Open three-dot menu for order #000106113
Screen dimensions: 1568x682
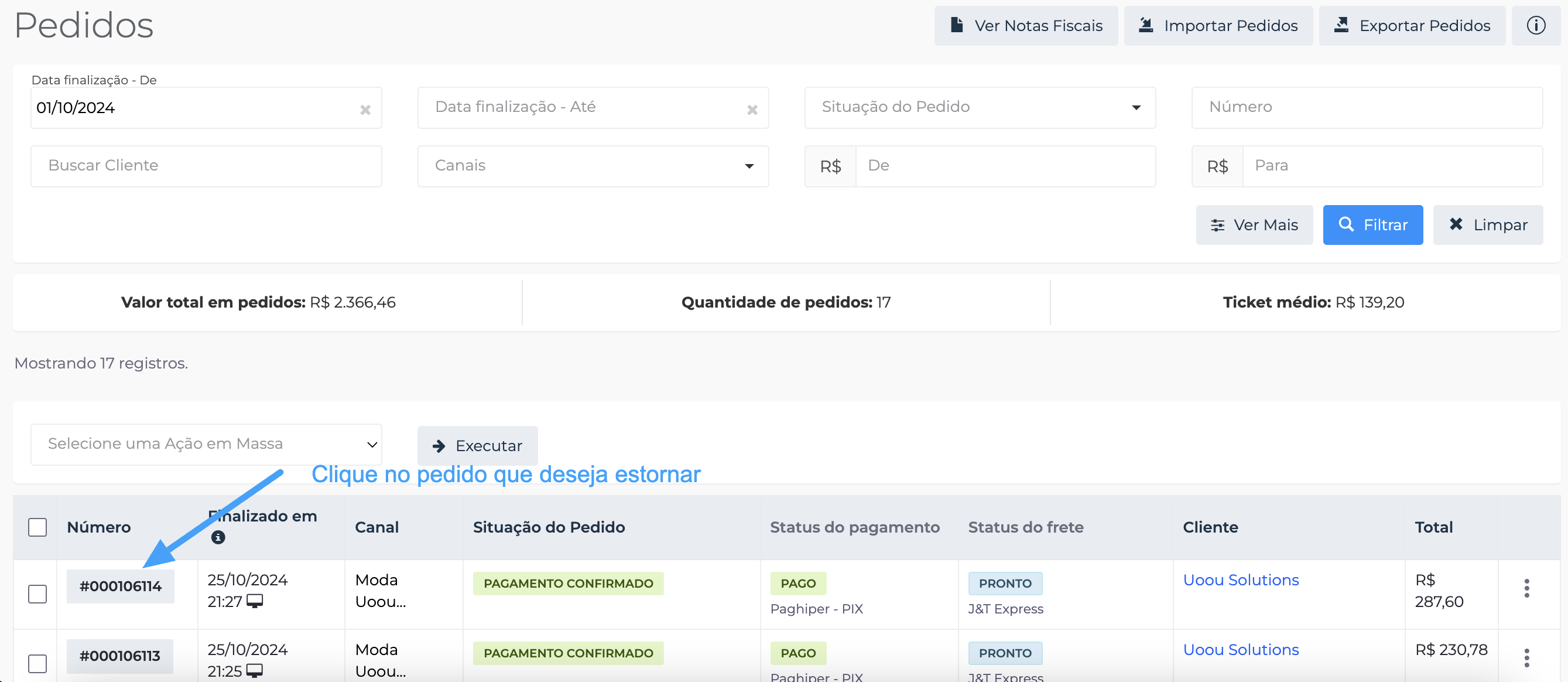pyautogui.click(x=1526, y=657)
